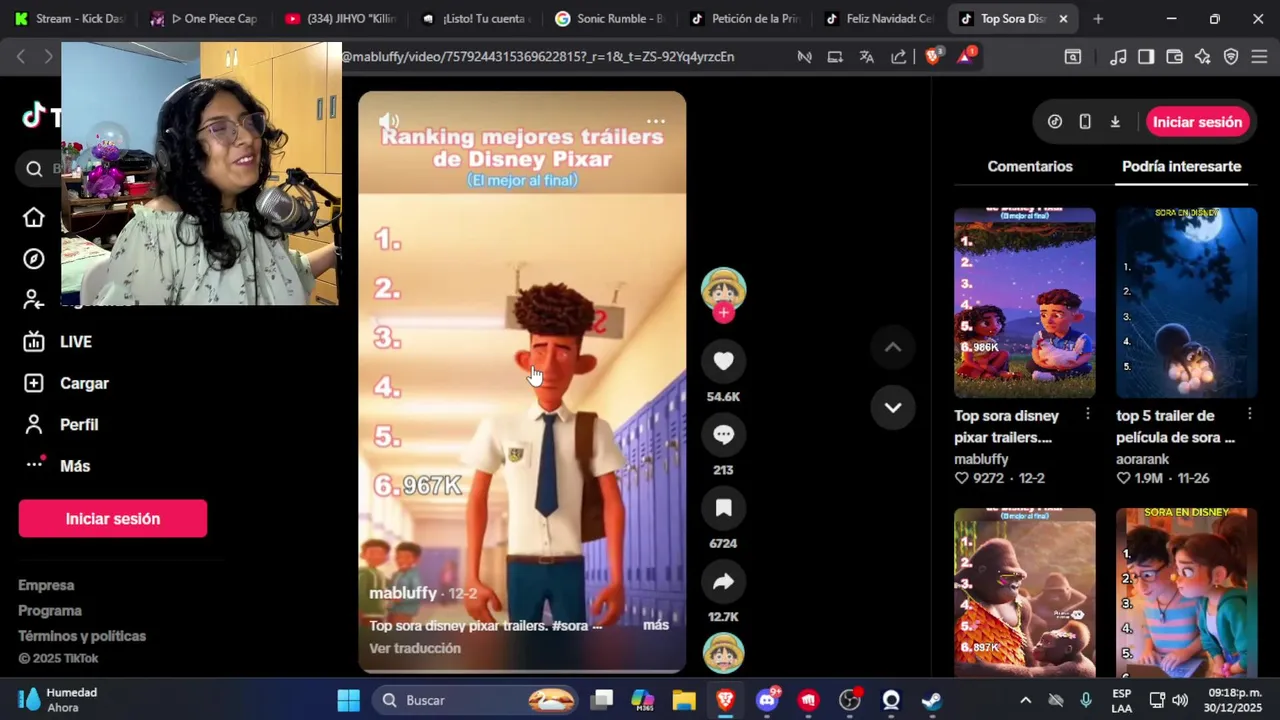Show hidden tray icons chevron
The height and width of the screenshot is (720, 1280).
coord(1025,700)
